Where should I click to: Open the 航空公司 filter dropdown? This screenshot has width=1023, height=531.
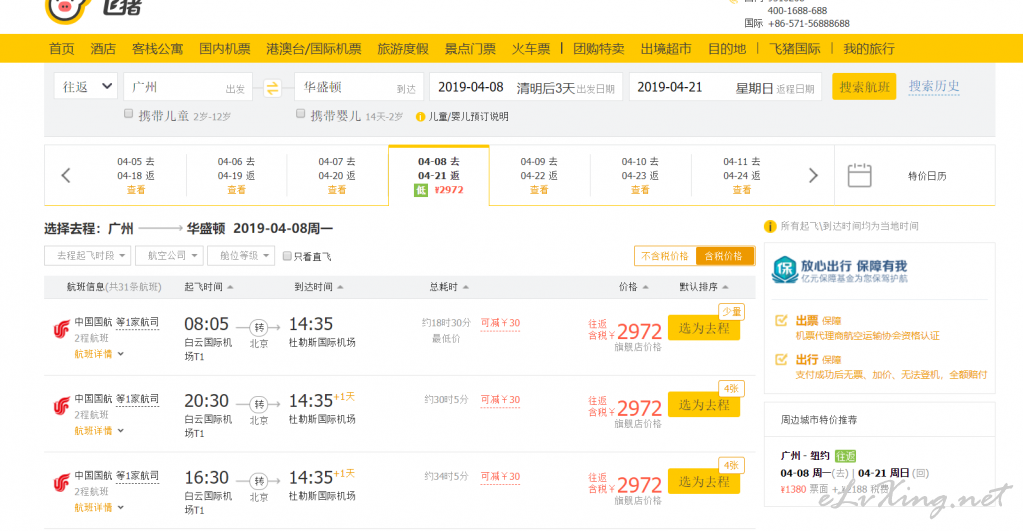coord(170,256)
